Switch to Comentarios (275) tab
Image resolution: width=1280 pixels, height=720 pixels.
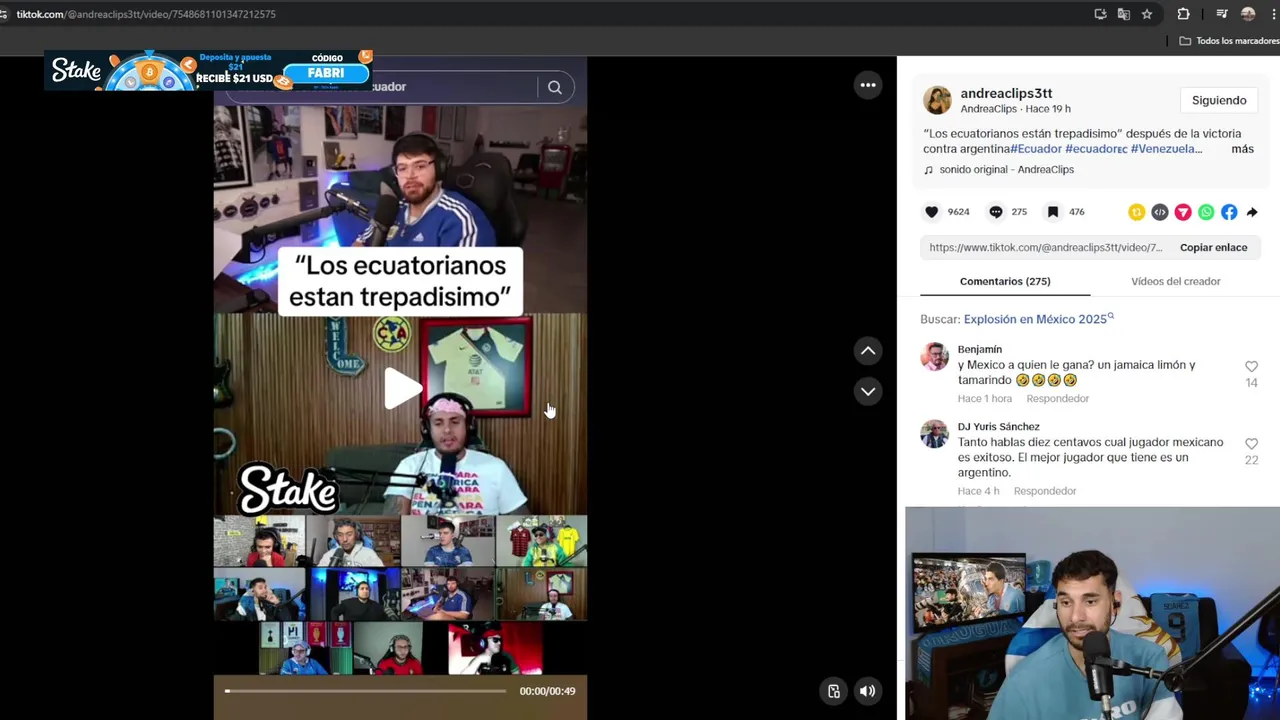coord(1005,281)
